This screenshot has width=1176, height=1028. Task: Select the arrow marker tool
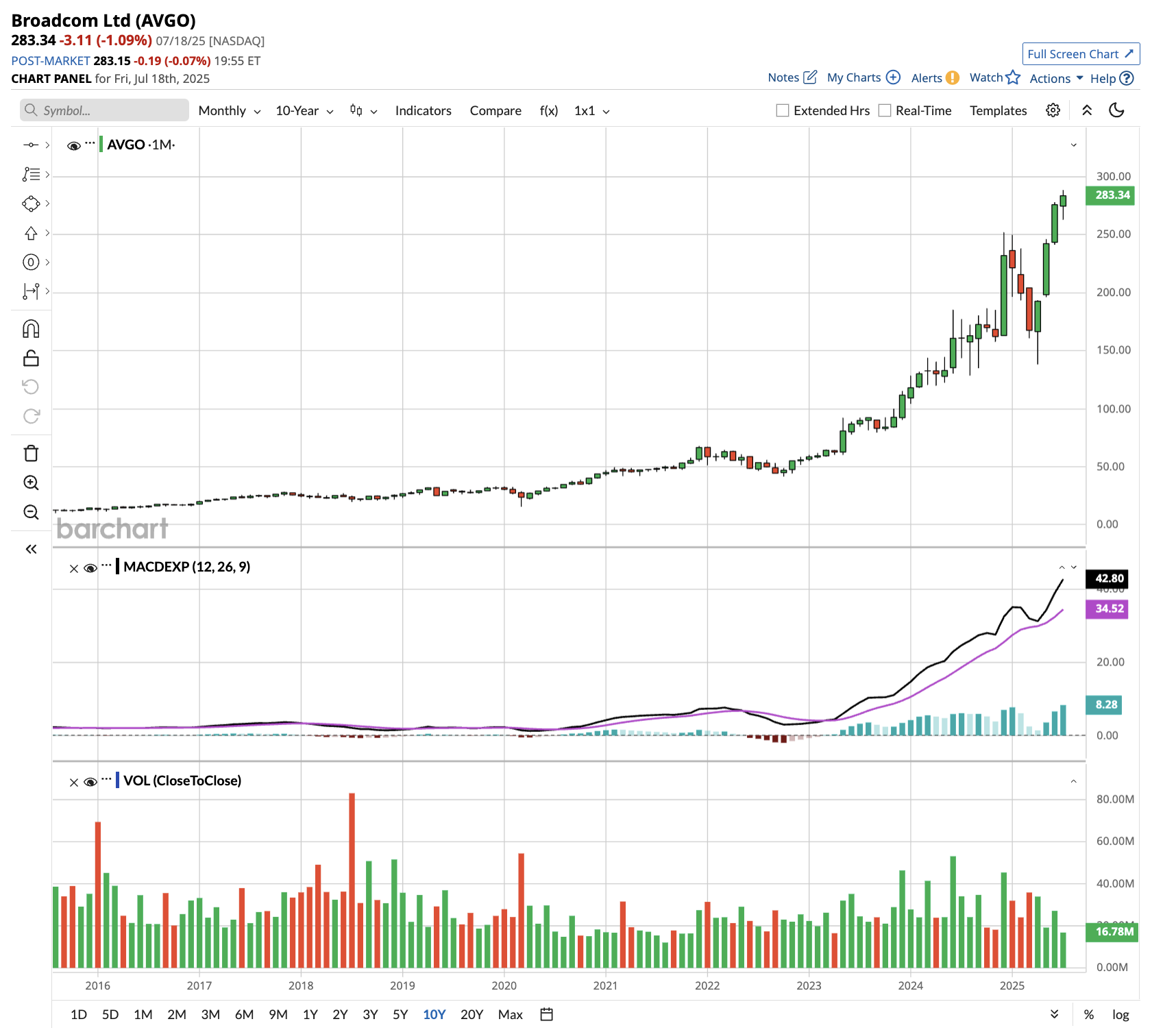tap(31, 233)
